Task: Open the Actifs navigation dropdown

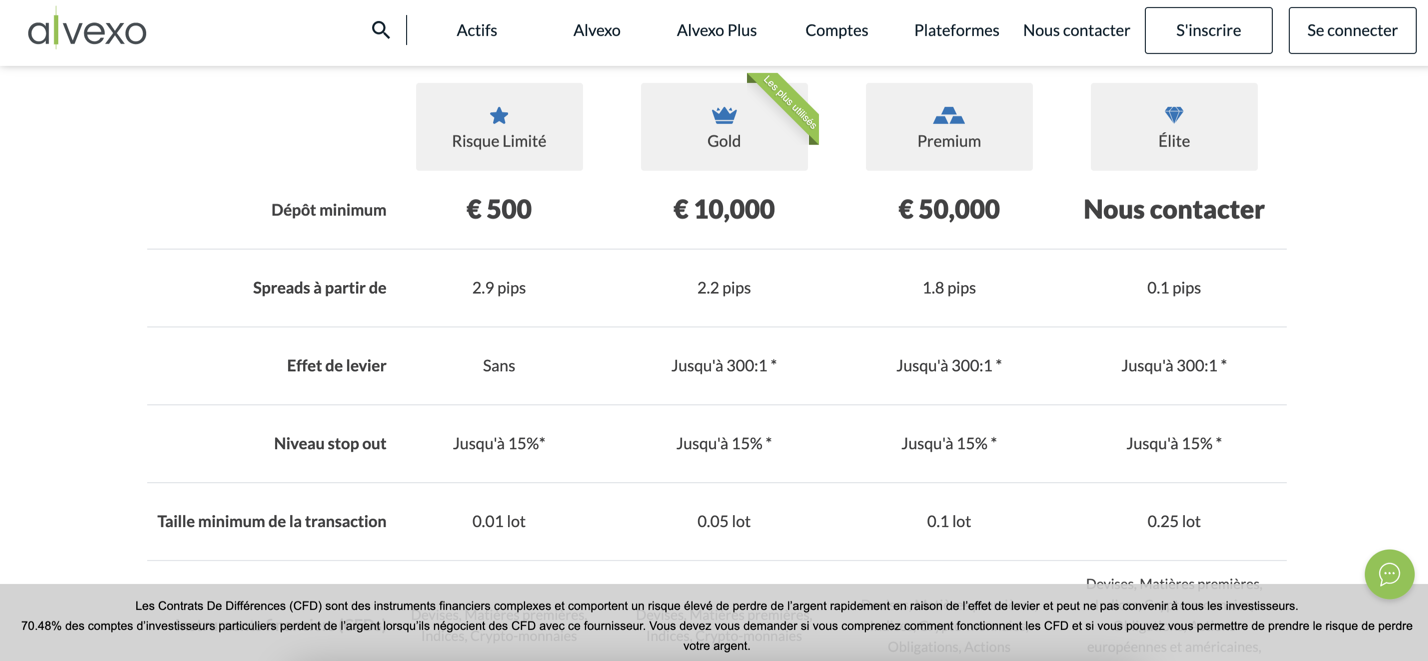Action: [476, 30]
